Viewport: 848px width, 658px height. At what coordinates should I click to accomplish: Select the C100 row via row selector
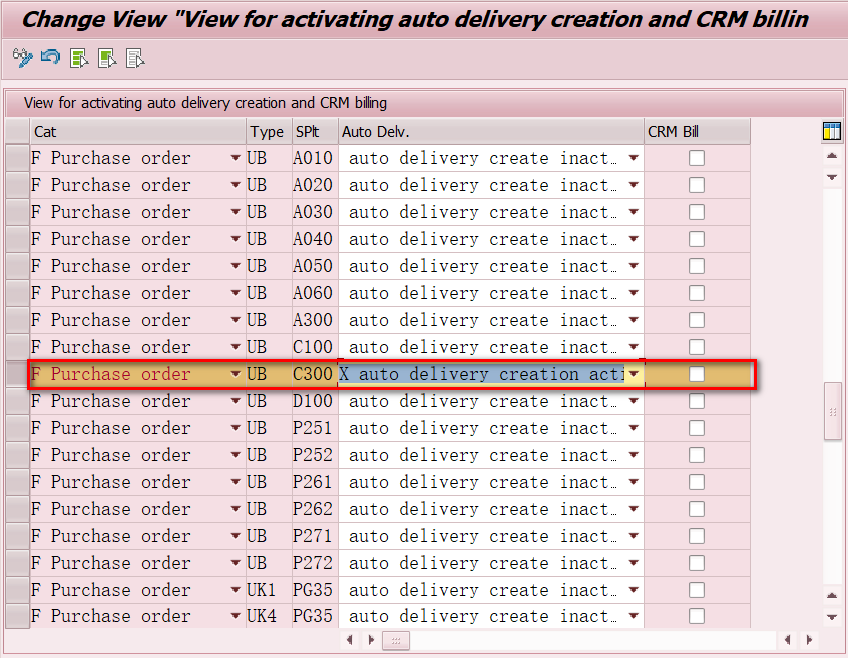pyautogui.click(x=17, y=347)
